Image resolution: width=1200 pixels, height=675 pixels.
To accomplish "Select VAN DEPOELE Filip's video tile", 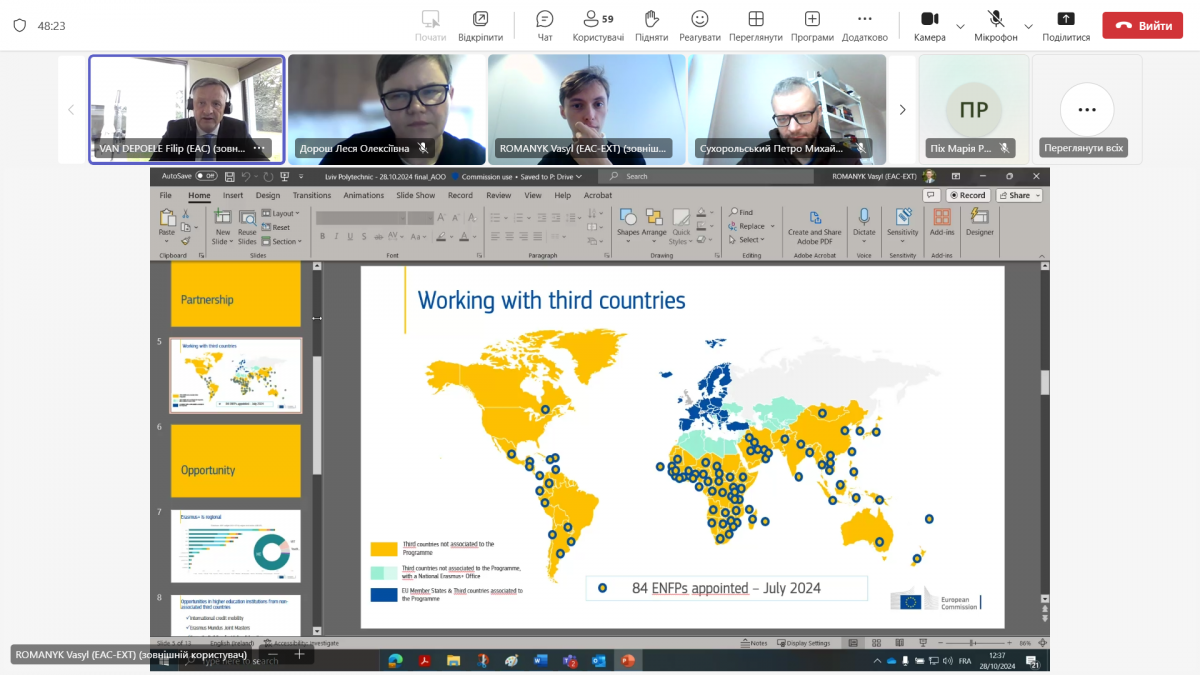I will 187,100.
